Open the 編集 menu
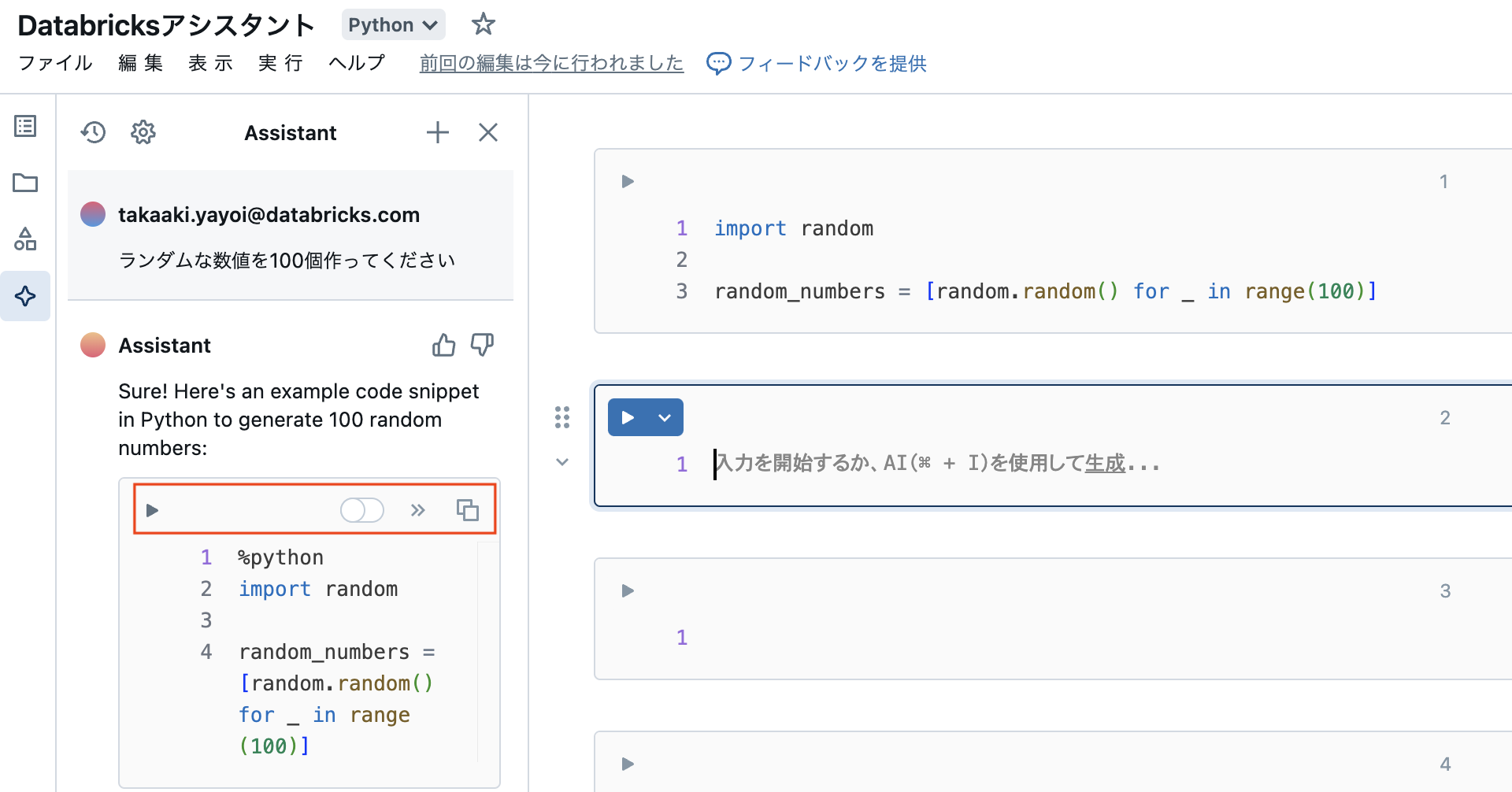The width and height of the screenshot is (1512, 792). click(141, 63)
